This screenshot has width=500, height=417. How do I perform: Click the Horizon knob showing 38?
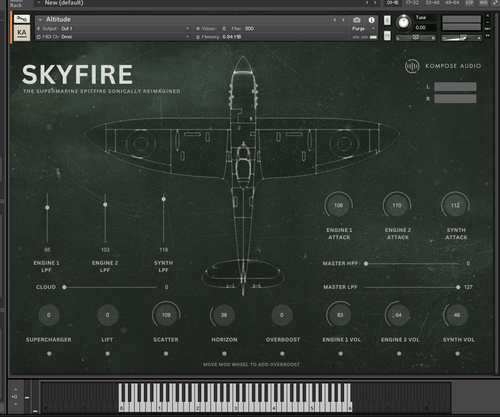(224, 315)
